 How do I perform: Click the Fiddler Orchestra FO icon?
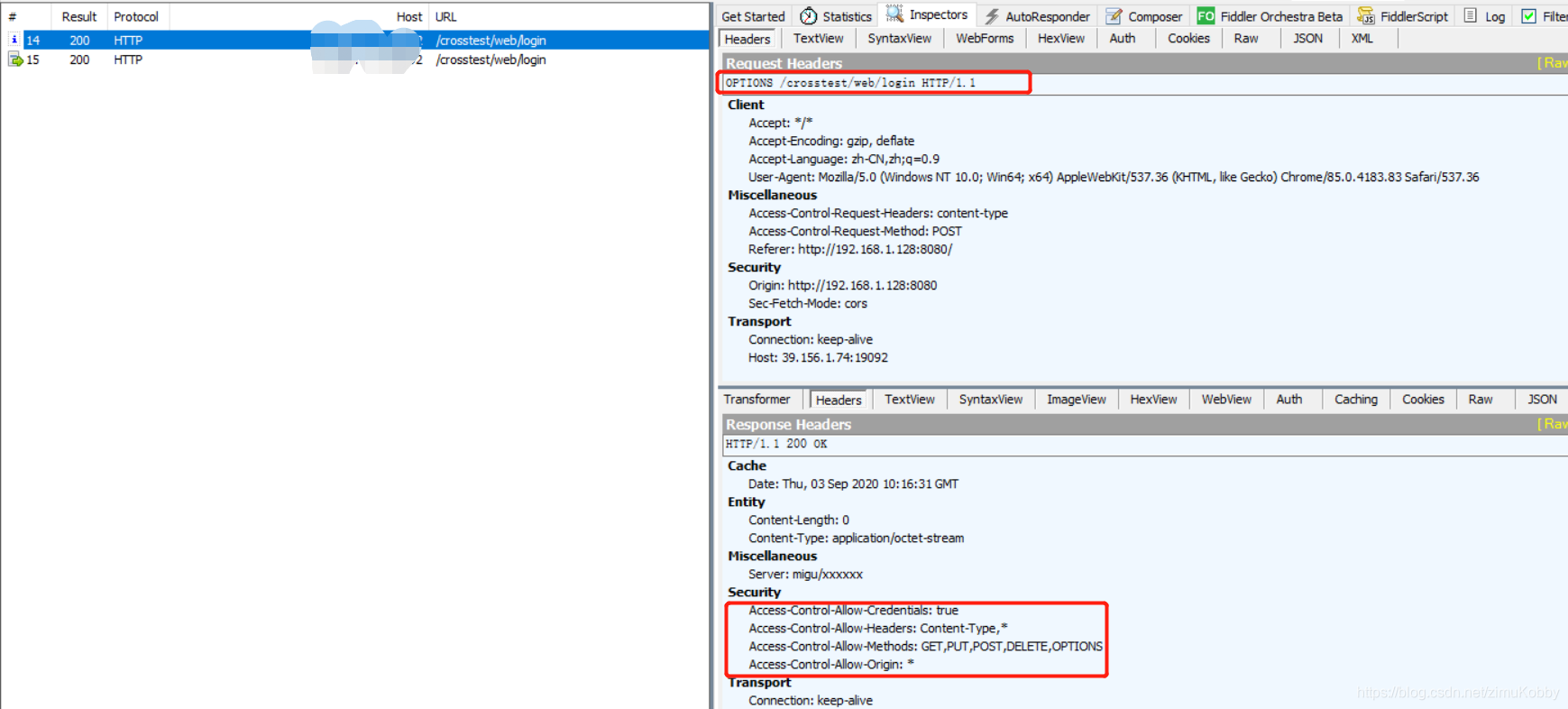(1206, 16)
